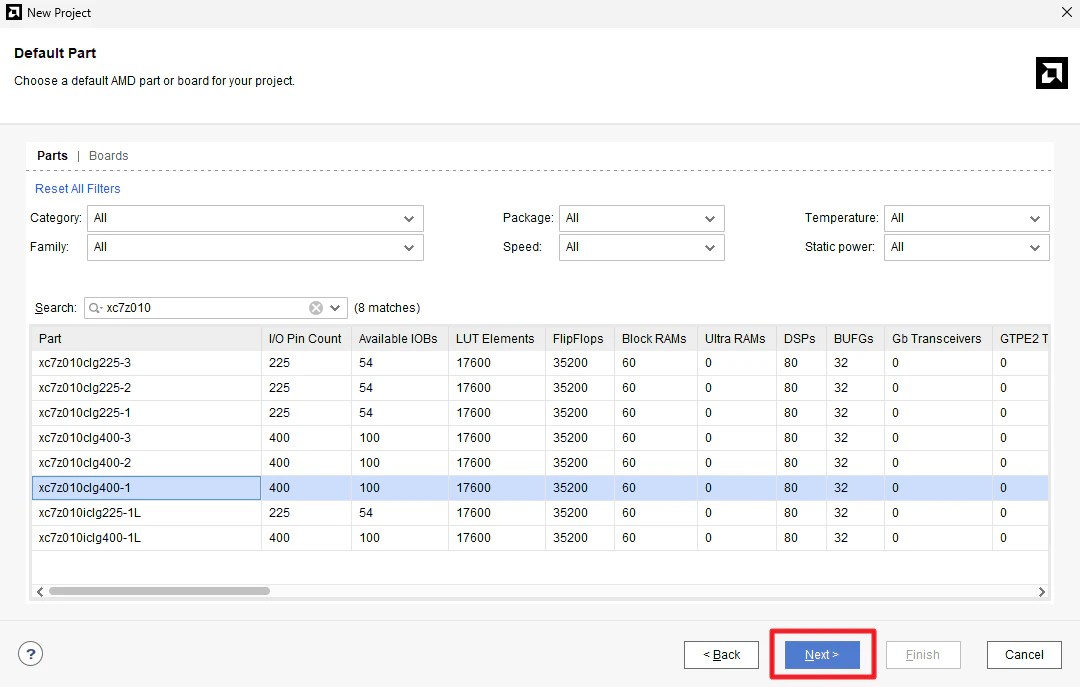Click the horizontal scrollbar right arrow

pos(1041,592)
